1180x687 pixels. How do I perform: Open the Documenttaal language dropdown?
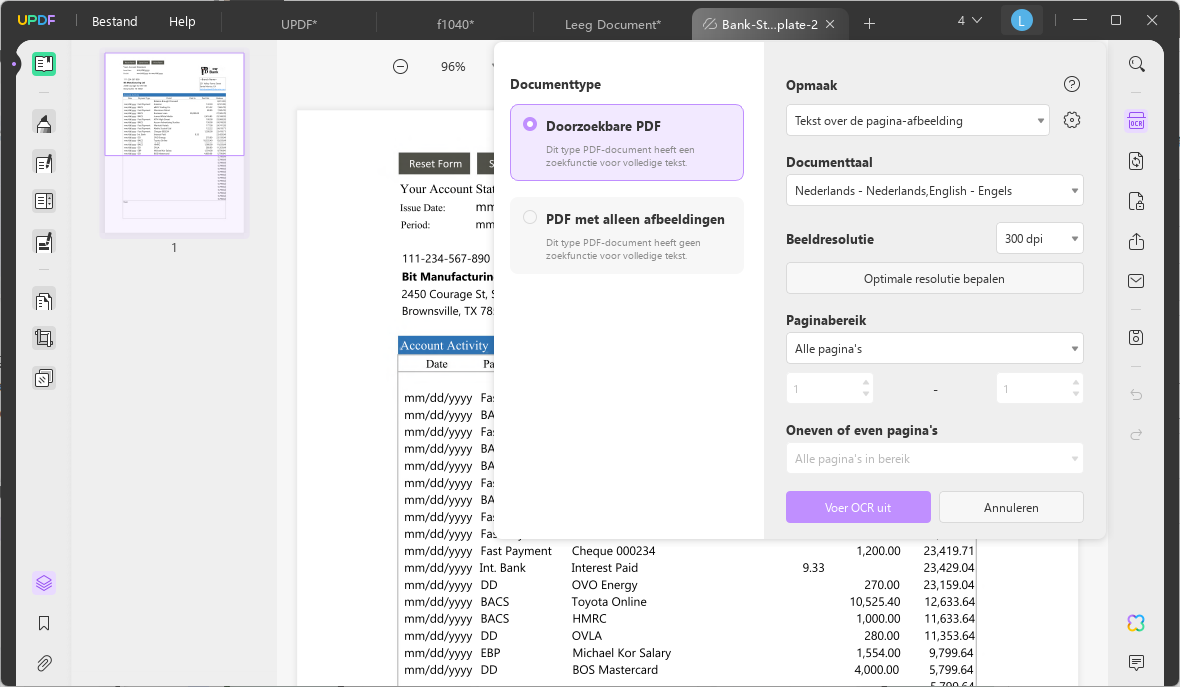click(934, 190)
